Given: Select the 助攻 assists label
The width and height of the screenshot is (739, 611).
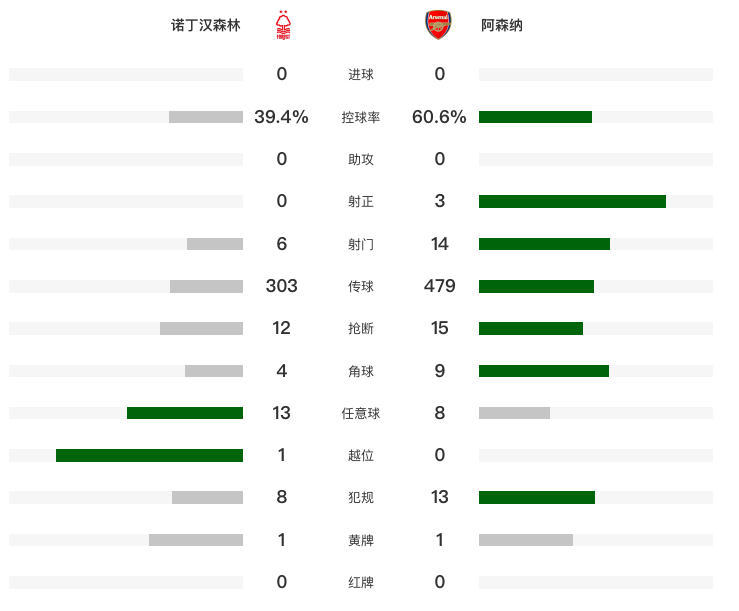Looking at the screenshot, I should coord(361,159).
